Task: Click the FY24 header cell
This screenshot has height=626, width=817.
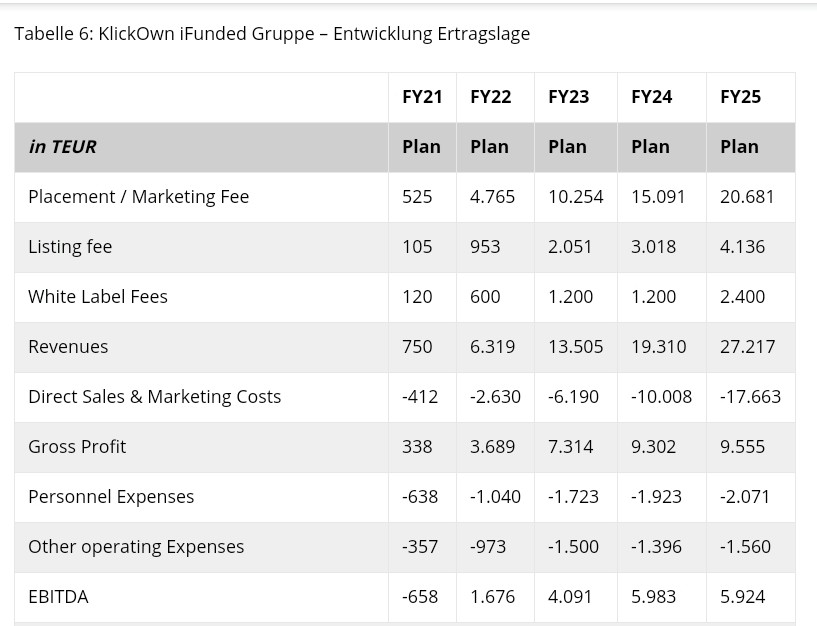Action: [651, 97]
